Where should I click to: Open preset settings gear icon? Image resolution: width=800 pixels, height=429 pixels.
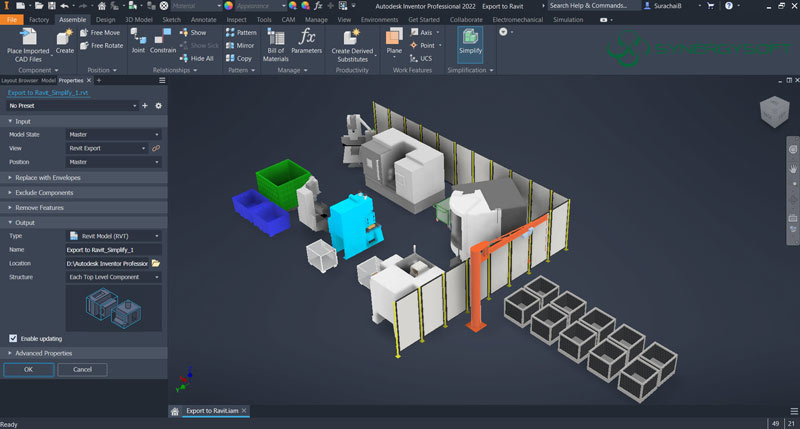[159, 106]
